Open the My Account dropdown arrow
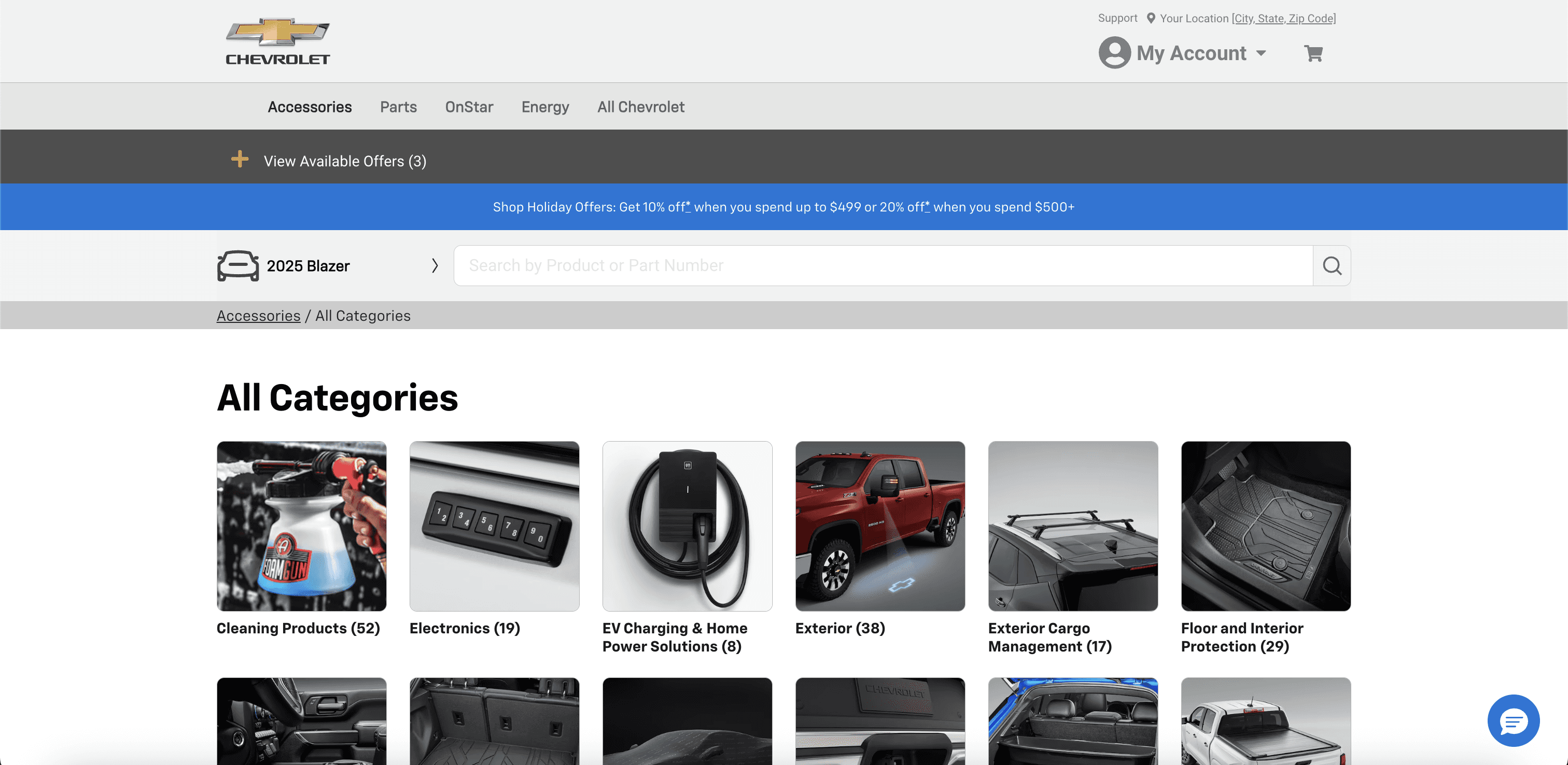Image resolution: width=1568 pixels, height=765 pixels. (1261, 53)
